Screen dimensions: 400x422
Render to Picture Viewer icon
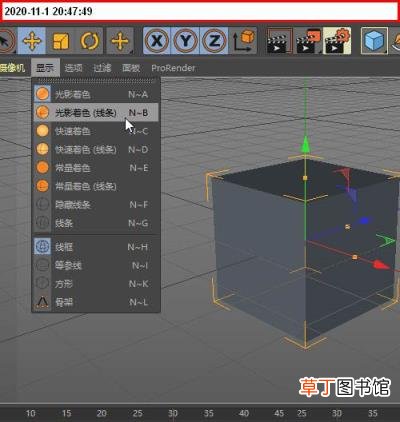tap(308, 41)
